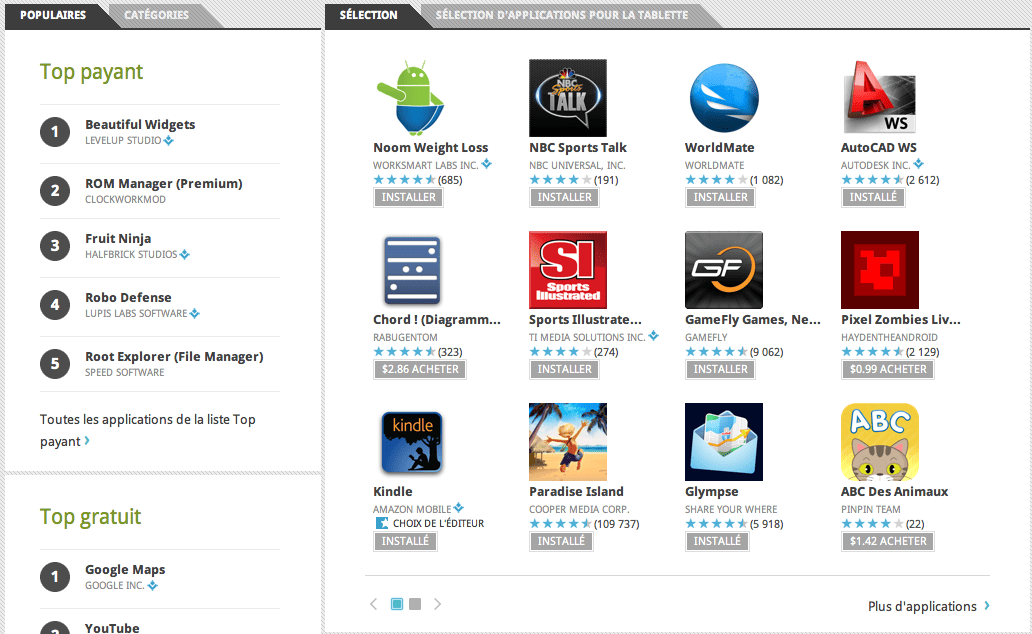Select first page indicator of carousel
Image resolution: width=1032 pixels, height=634 pixels.
coord(397,604)
